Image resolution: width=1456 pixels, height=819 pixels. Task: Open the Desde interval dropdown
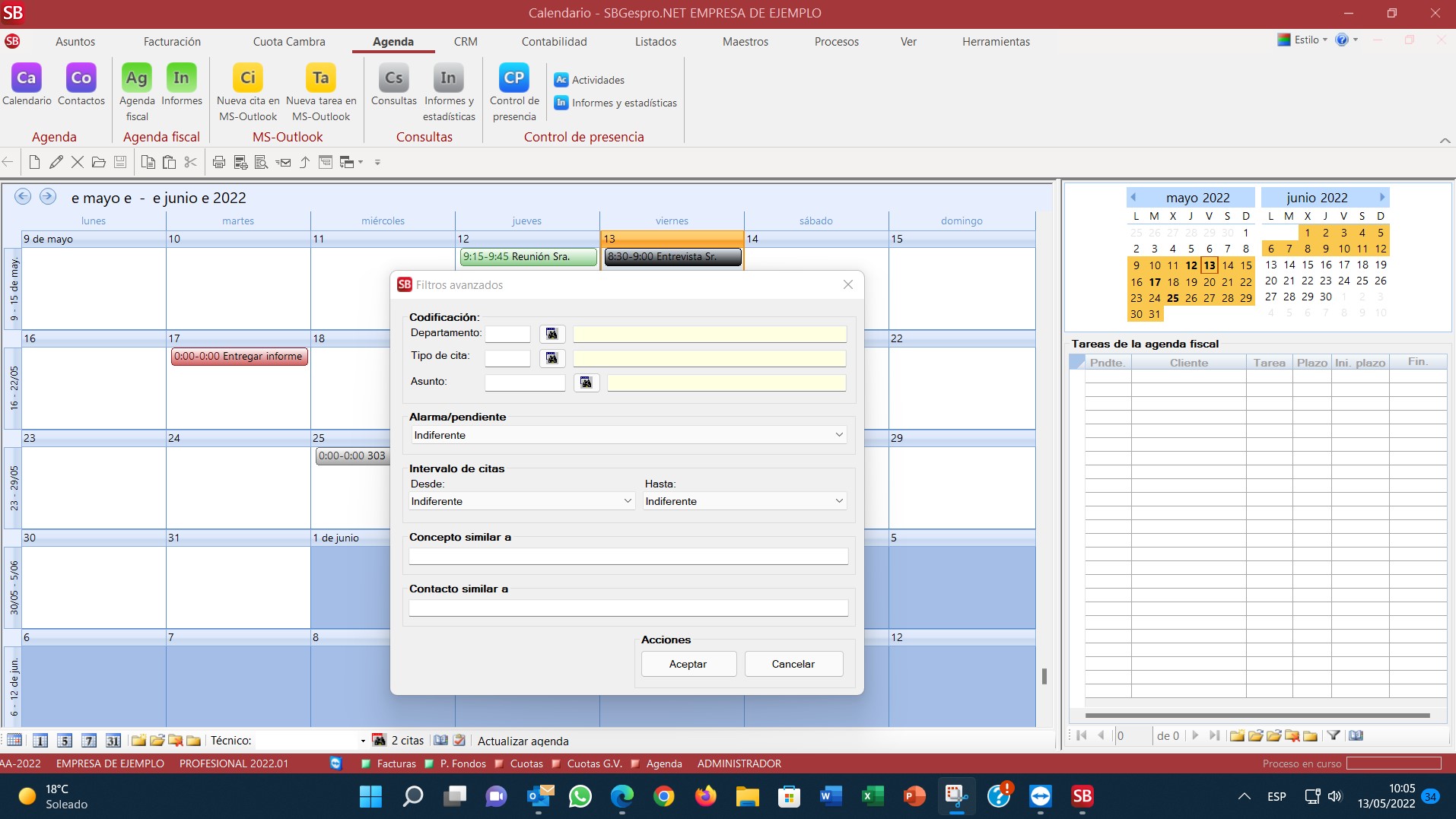(x=521, y=501)
